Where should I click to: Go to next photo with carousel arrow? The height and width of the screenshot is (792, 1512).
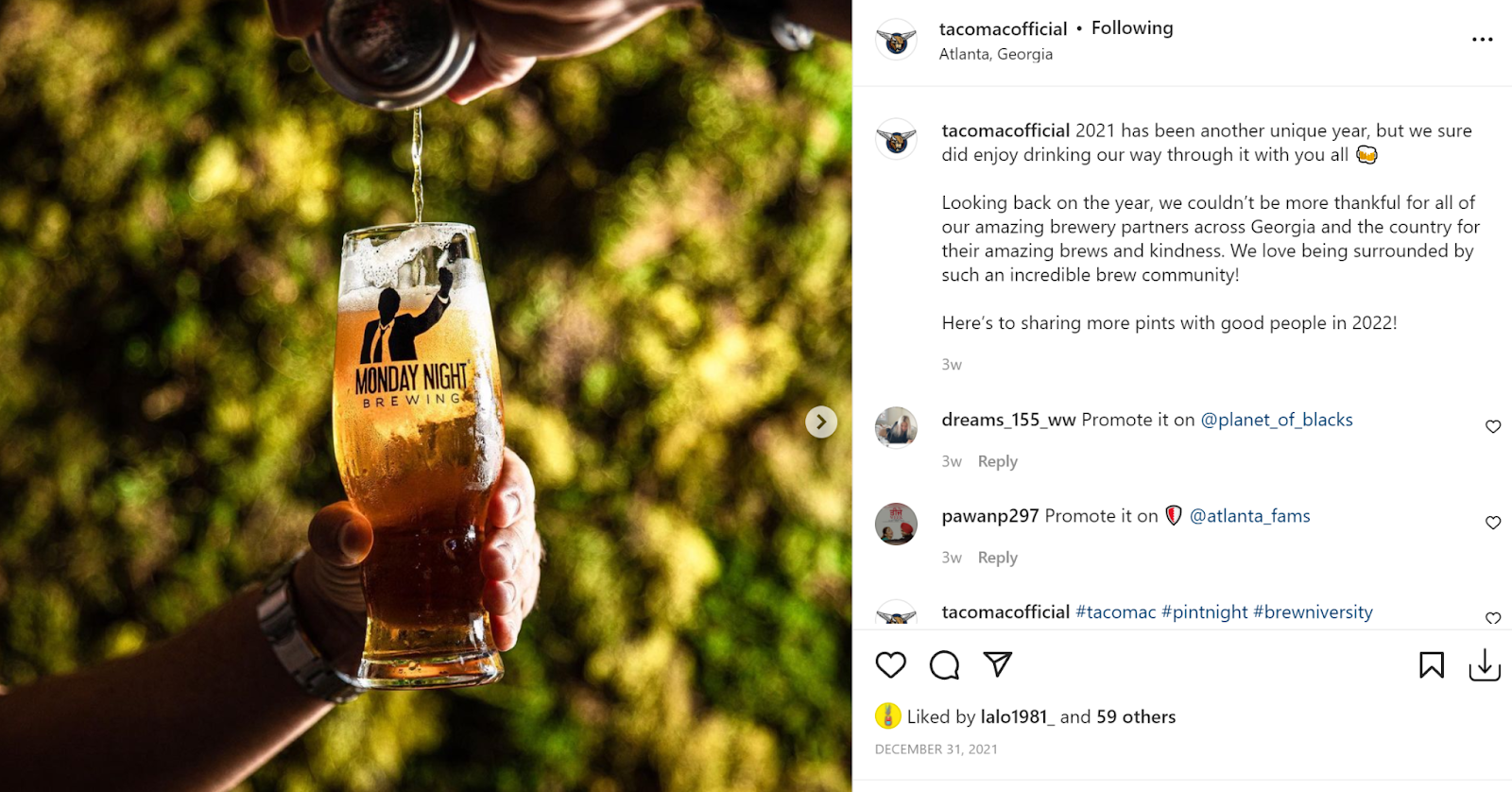[x=821, y=422]
